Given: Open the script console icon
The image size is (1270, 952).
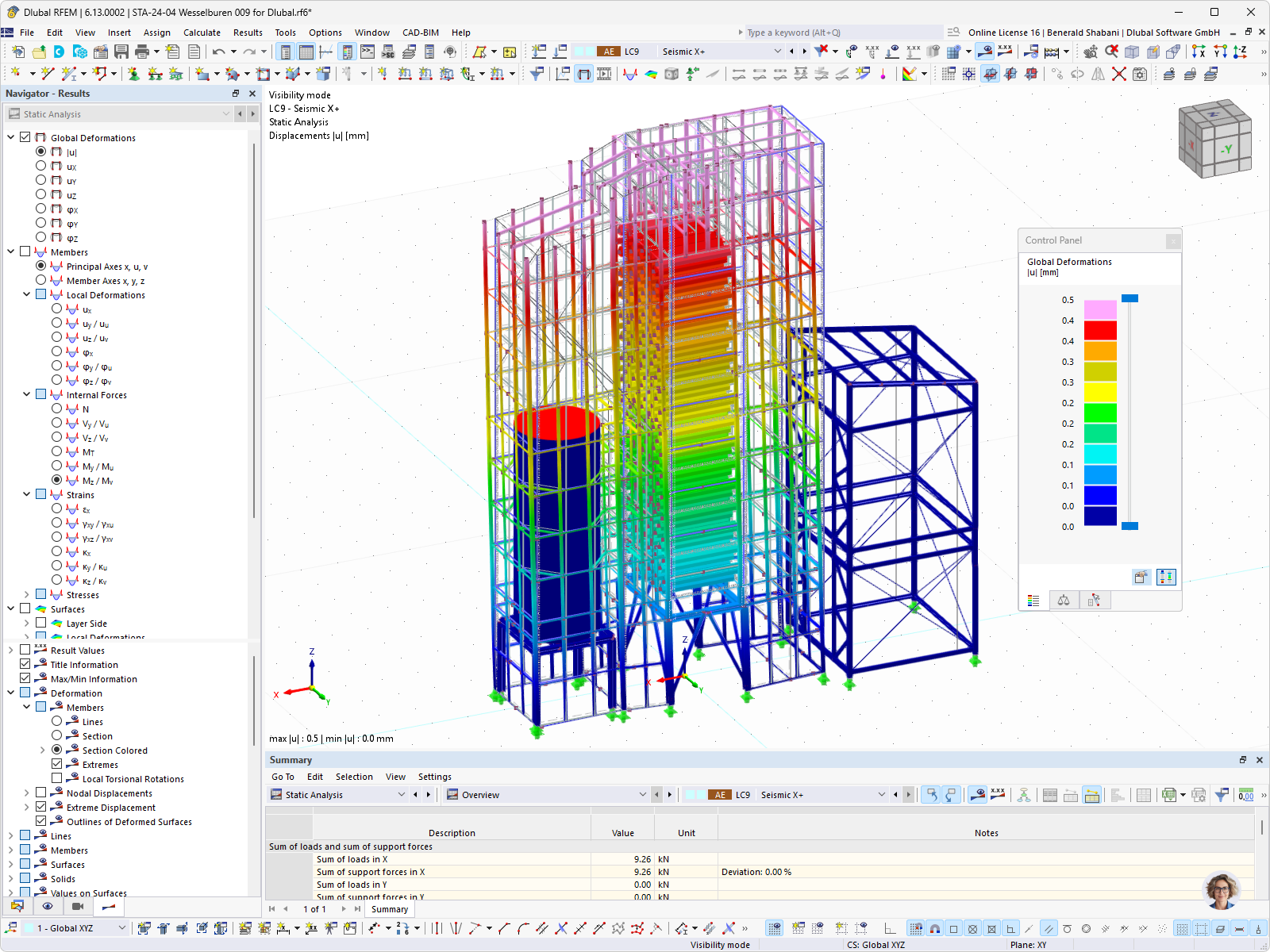Looking at the screenshot, I should point(368,52).
